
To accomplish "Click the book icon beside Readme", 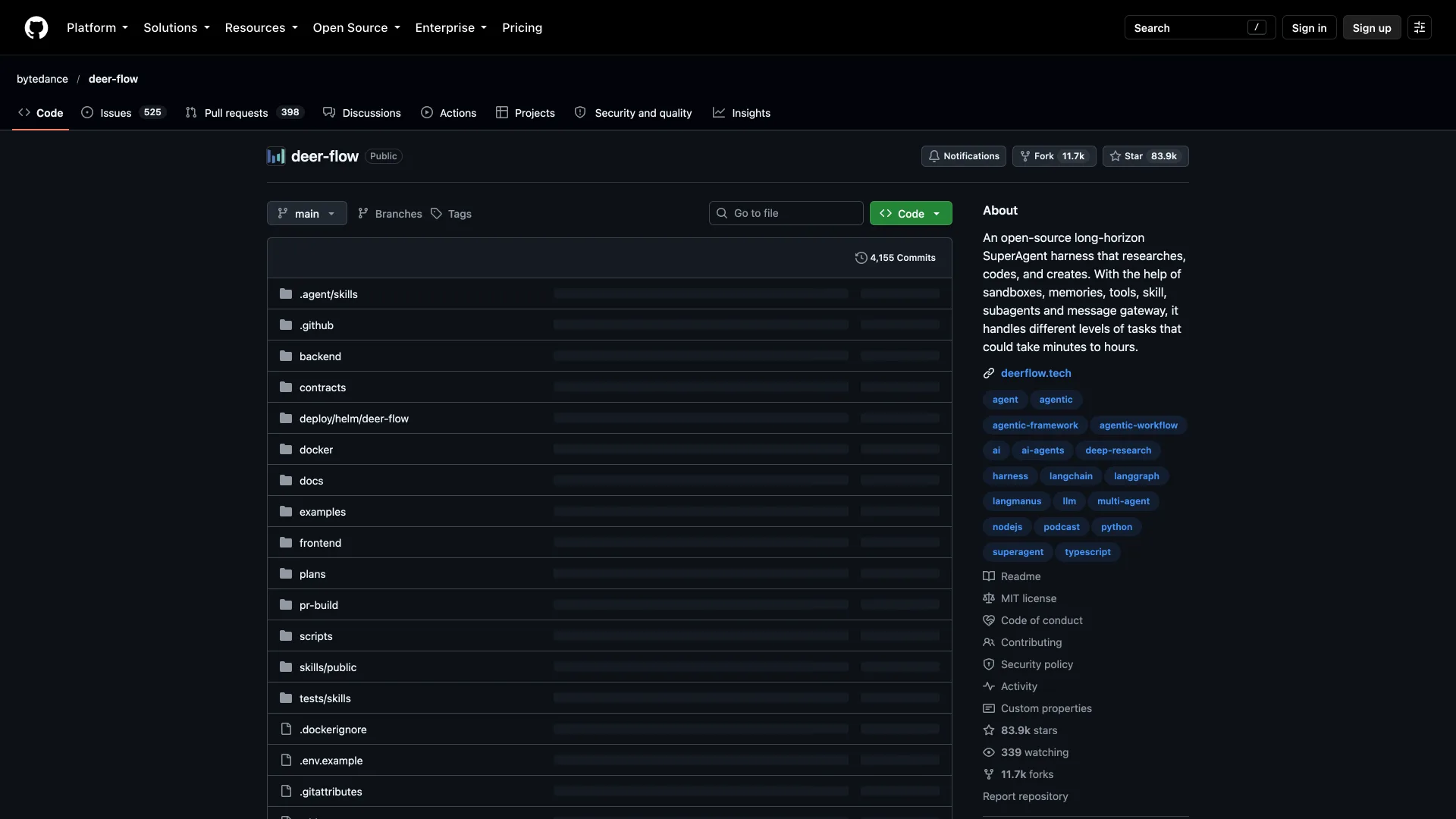I will 989,576.
